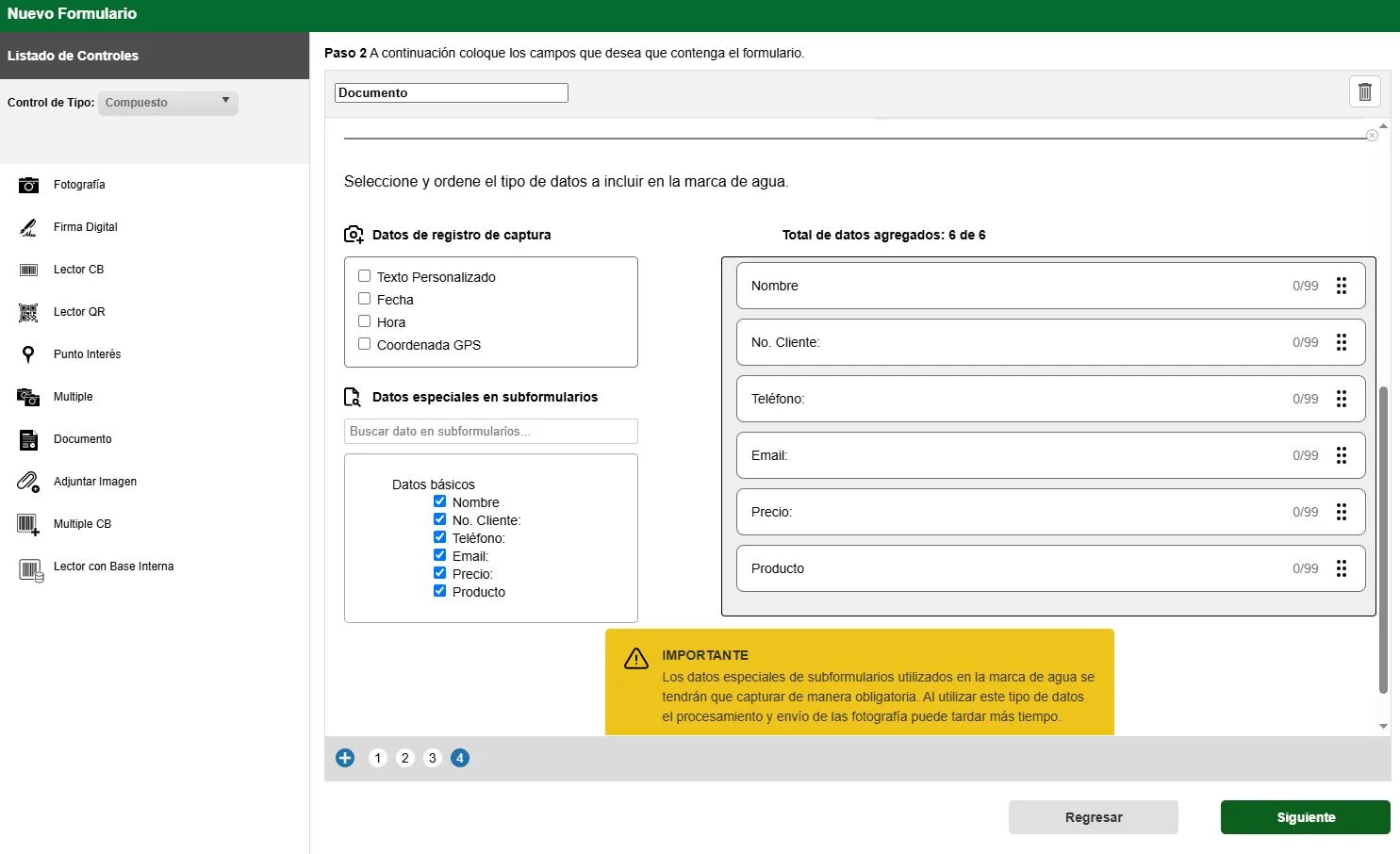This screenshot has width=1400, height=854.
Task: Delete the control with trash icon
Action: (x=1365, y=91)
